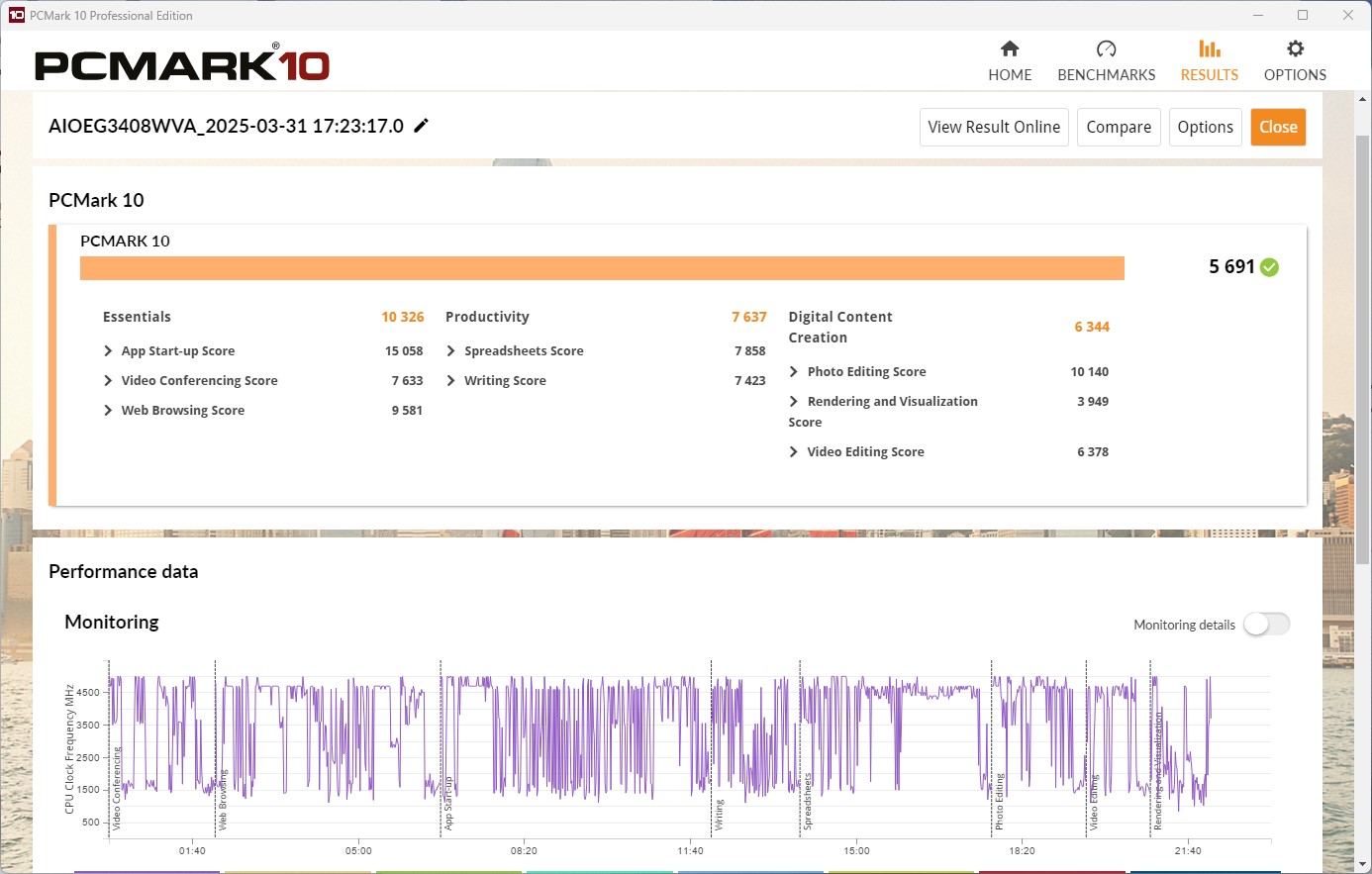Click the Web Browsing value 9 581
The width and height of the screenshot is (1372, 874).
pyautogui.click(x=407, y=411)
